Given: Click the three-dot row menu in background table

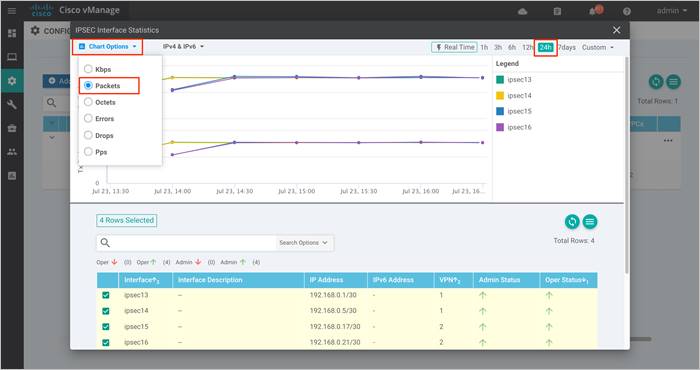Looking at the screenshot, I should [x=668, y=141].
